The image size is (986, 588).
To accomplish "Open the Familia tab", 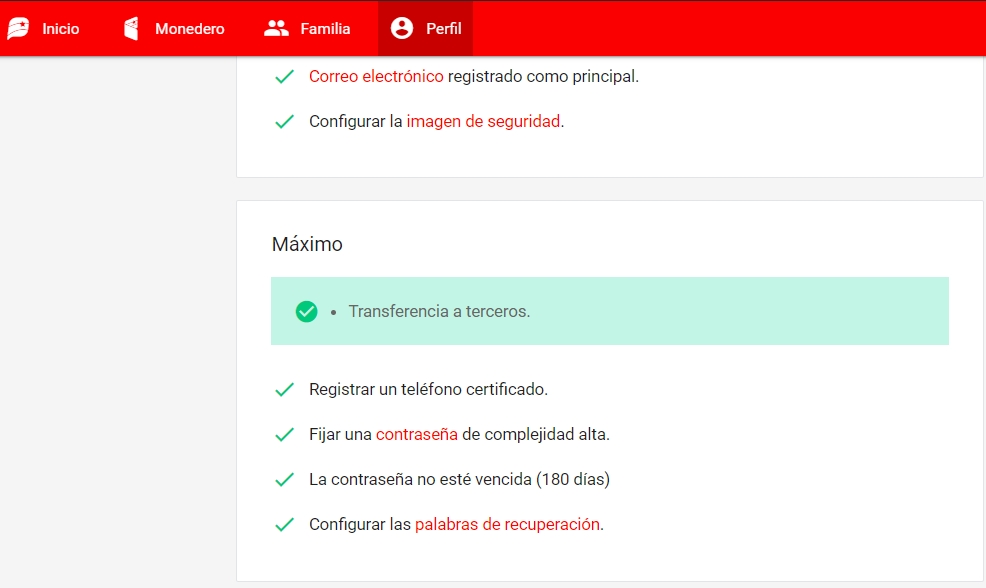I will coord(307,28).
